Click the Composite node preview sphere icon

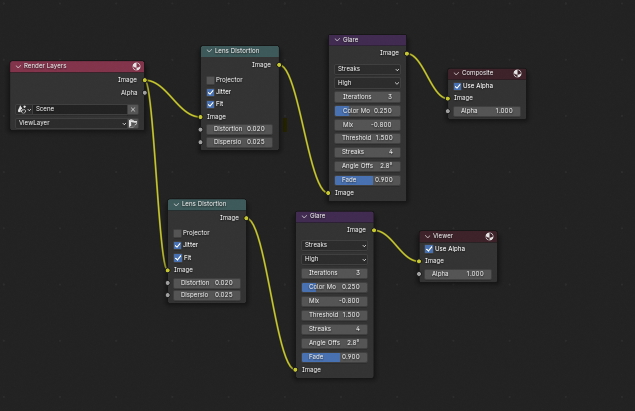[518, 73]
